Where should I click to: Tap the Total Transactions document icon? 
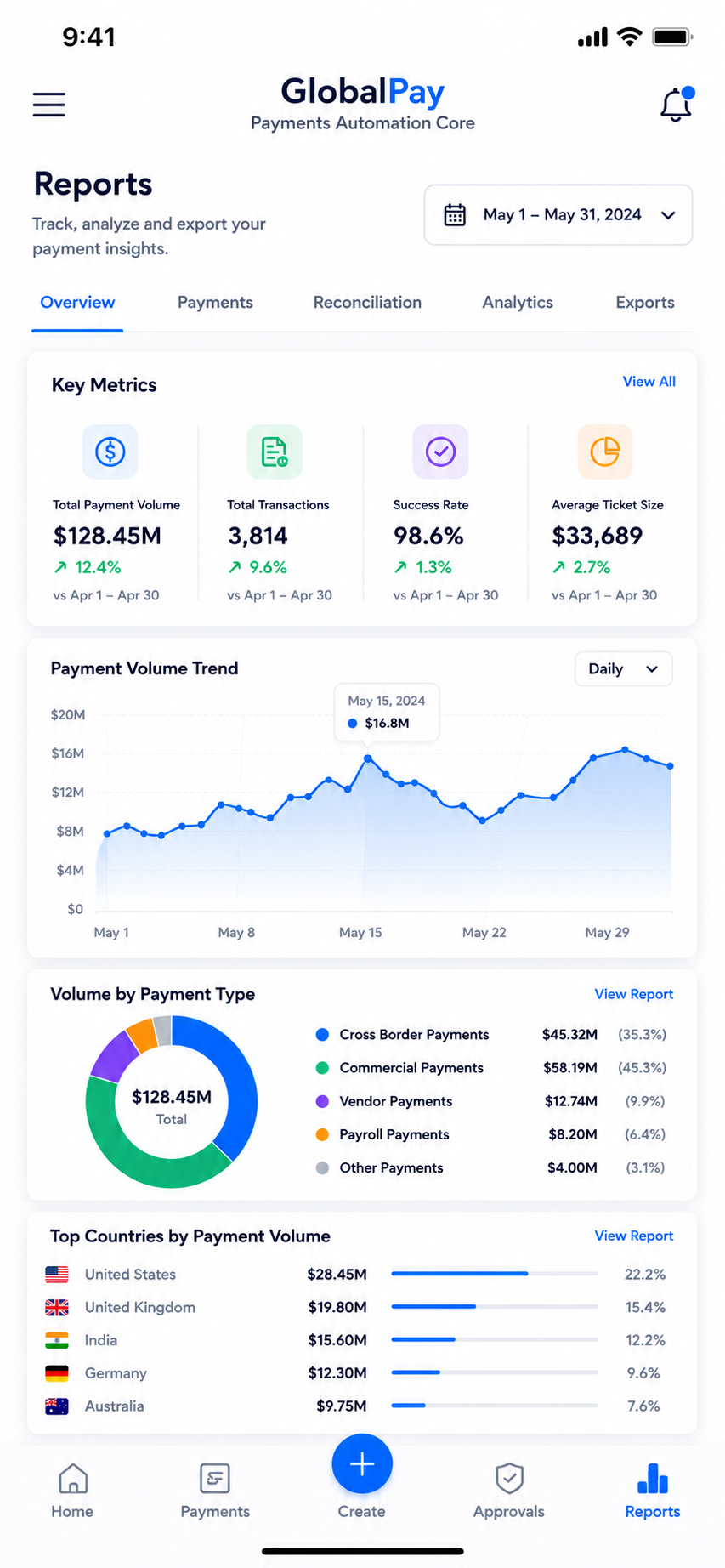275,452
